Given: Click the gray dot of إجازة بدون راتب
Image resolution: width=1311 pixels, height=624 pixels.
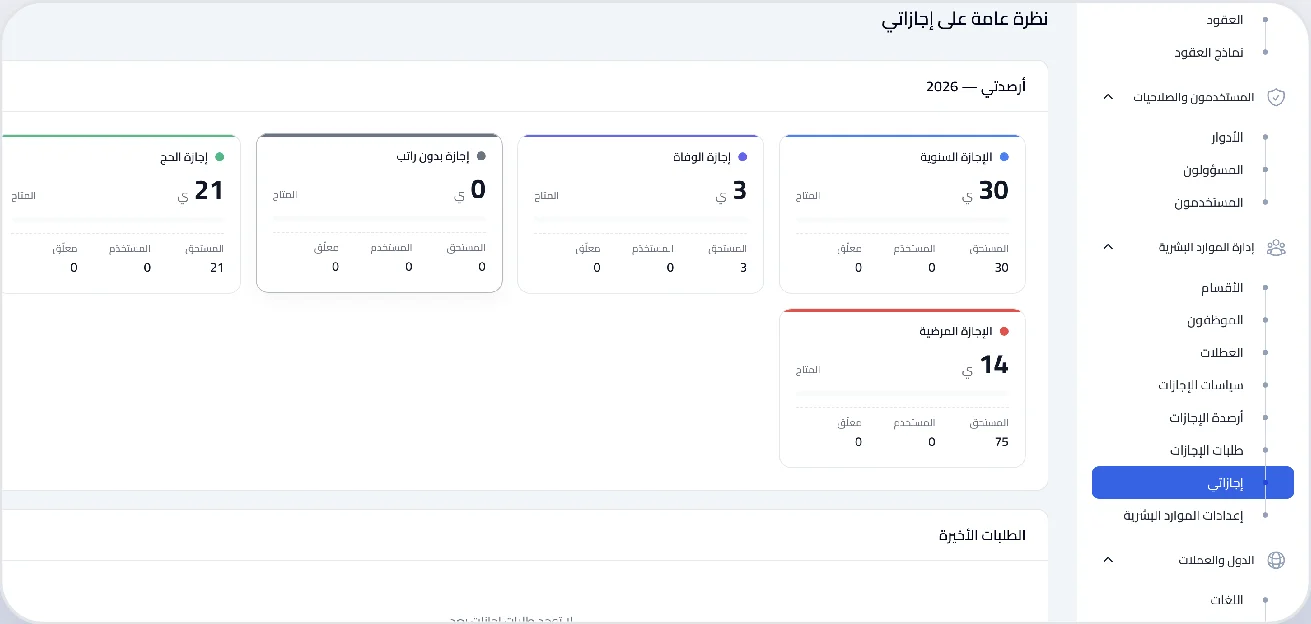Looking at the screenshot, I should click(481, 156).
